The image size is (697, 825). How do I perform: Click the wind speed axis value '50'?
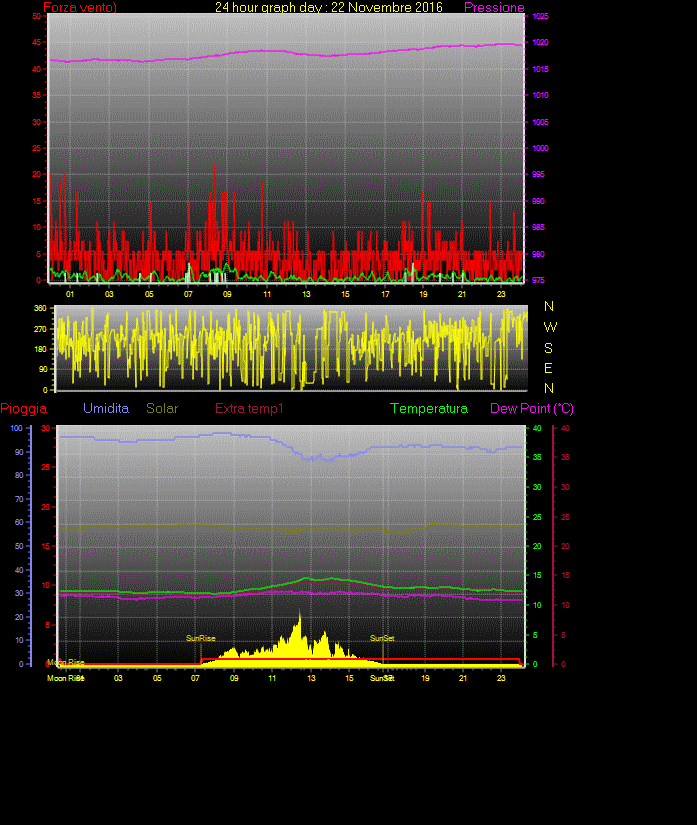click(36, 16)
